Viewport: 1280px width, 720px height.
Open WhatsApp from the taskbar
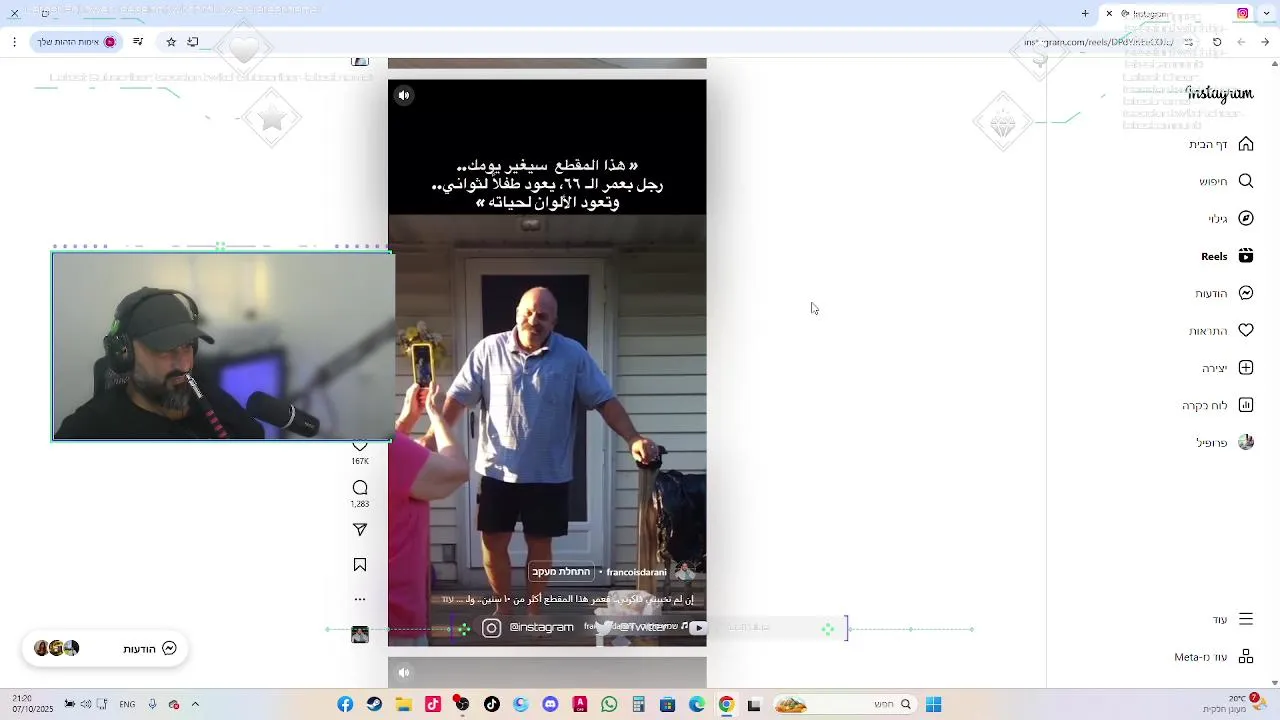pos(609,705)
